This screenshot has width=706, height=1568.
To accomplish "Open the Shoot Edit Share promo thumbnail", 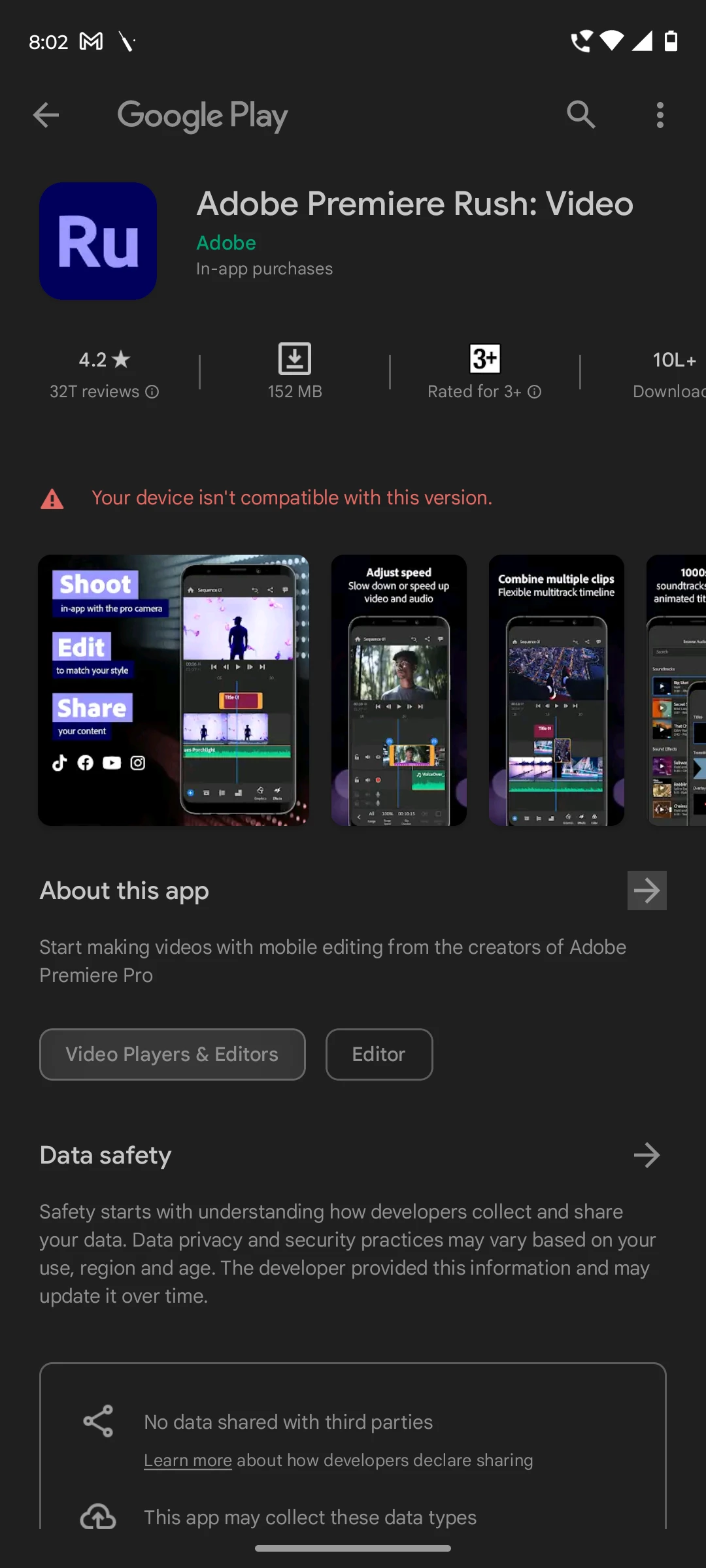I will [x=173, y=691].
